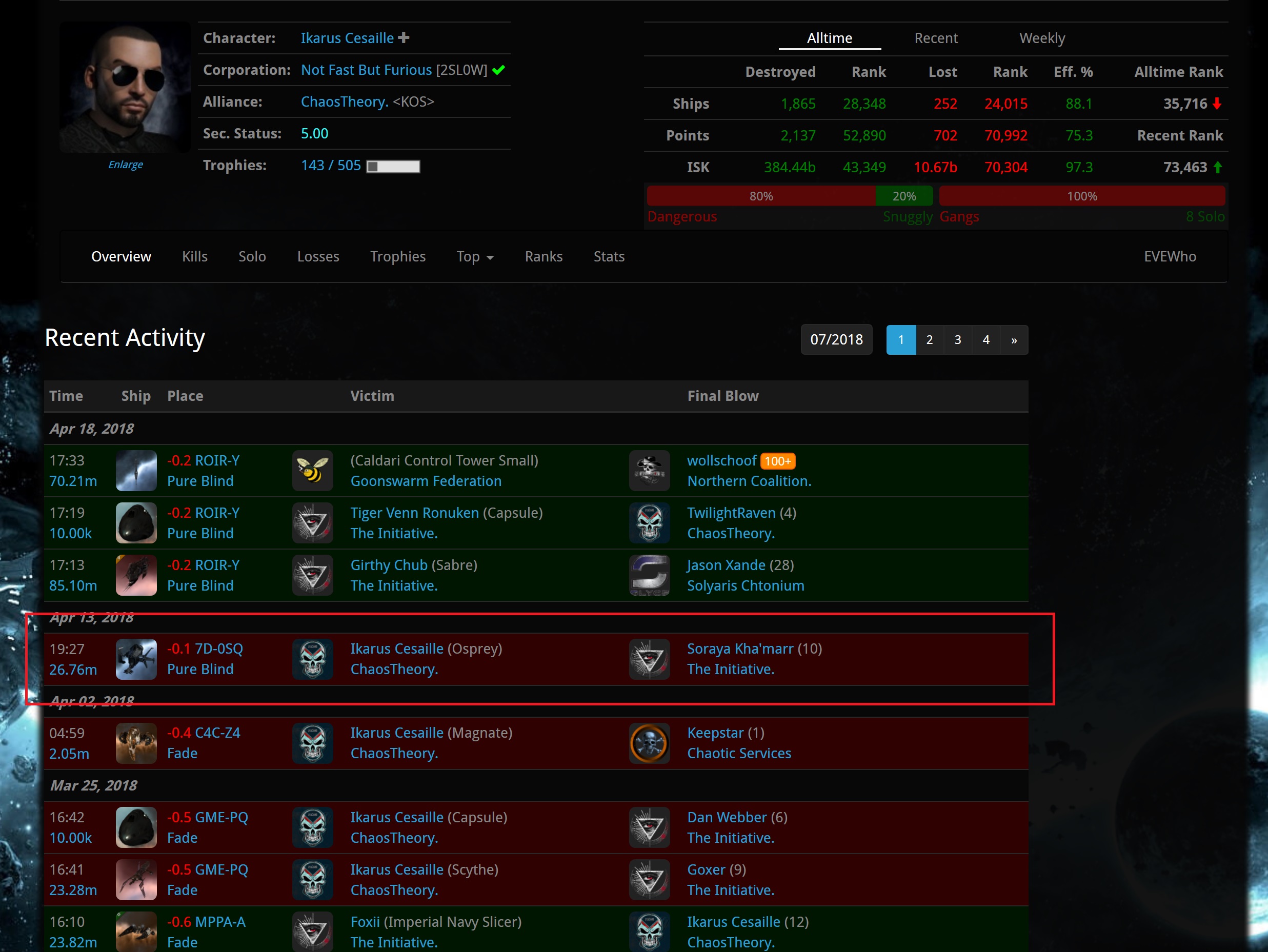The height and width of the screenshot is (952, 1268).
Task: Open the 07/2018 month selector
Action: 836,340
